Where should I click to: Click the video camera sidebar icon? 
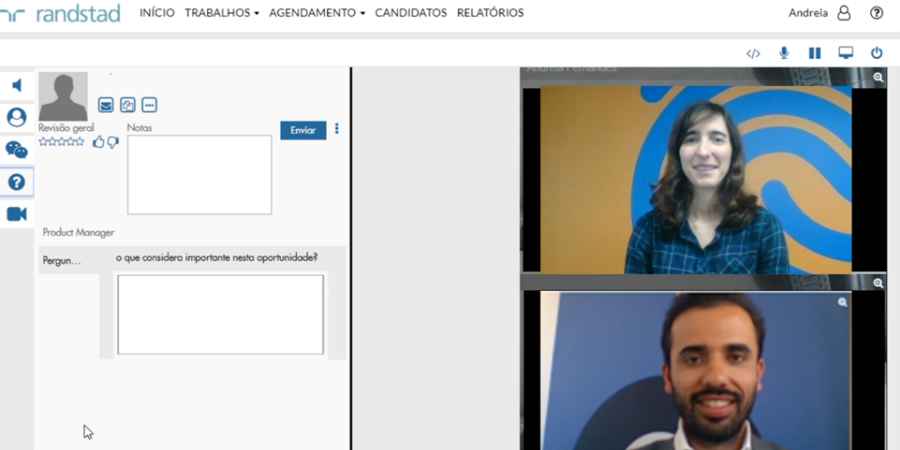[17, 214]
